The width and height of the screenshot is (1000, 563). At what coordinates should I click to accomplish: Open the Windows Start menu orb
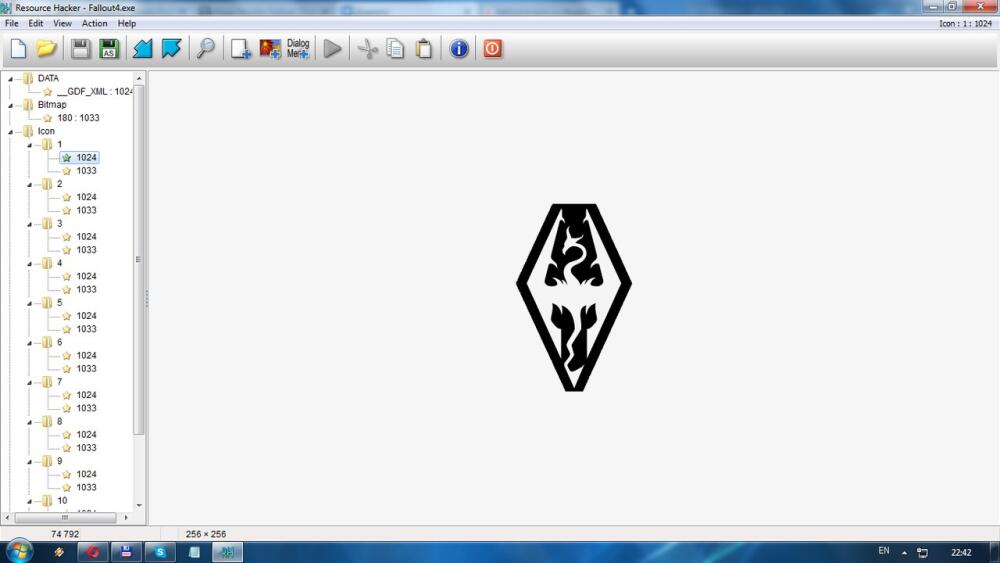(x=18, y=551)
